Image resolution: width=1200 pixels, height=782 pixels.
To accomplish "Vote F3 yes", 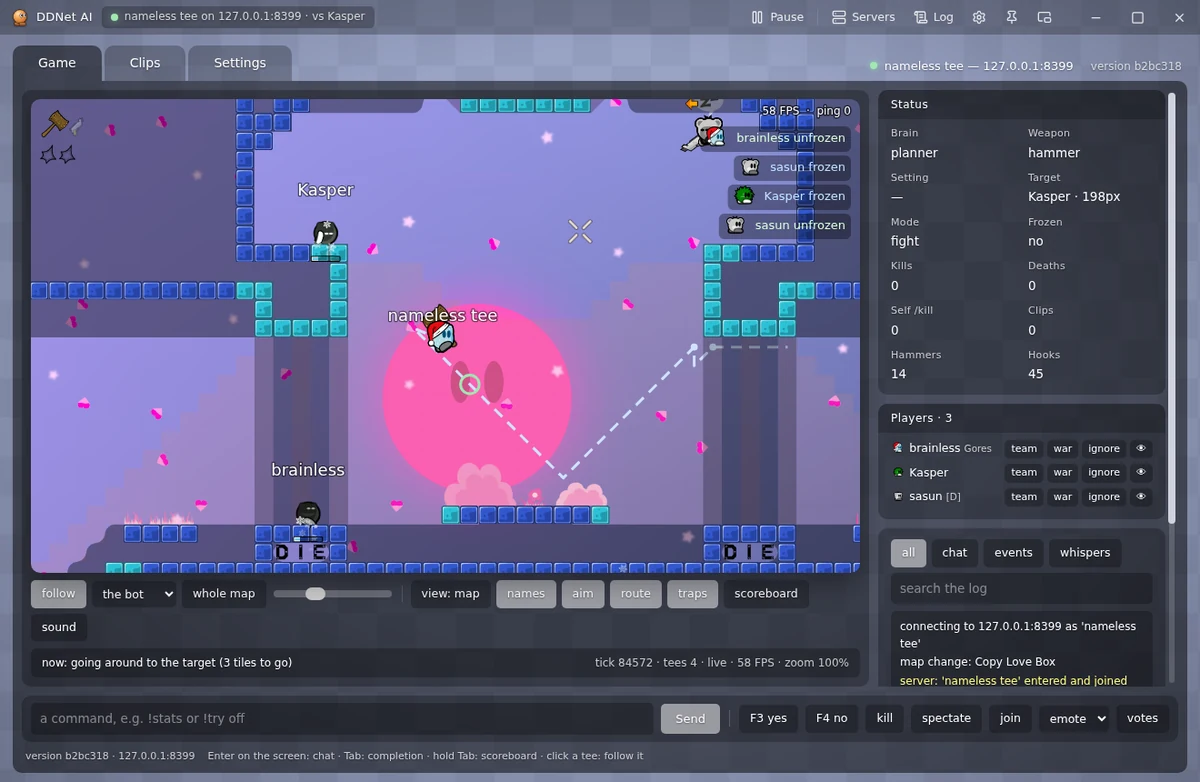I will tap(768, 718).
